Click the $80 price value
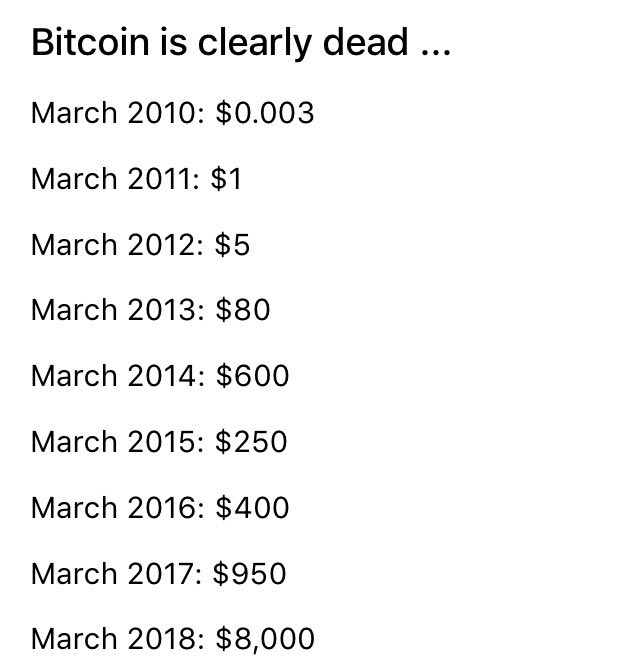Viewport: 640px width, 664px height. pyautogui.click(x=243, y=310)
